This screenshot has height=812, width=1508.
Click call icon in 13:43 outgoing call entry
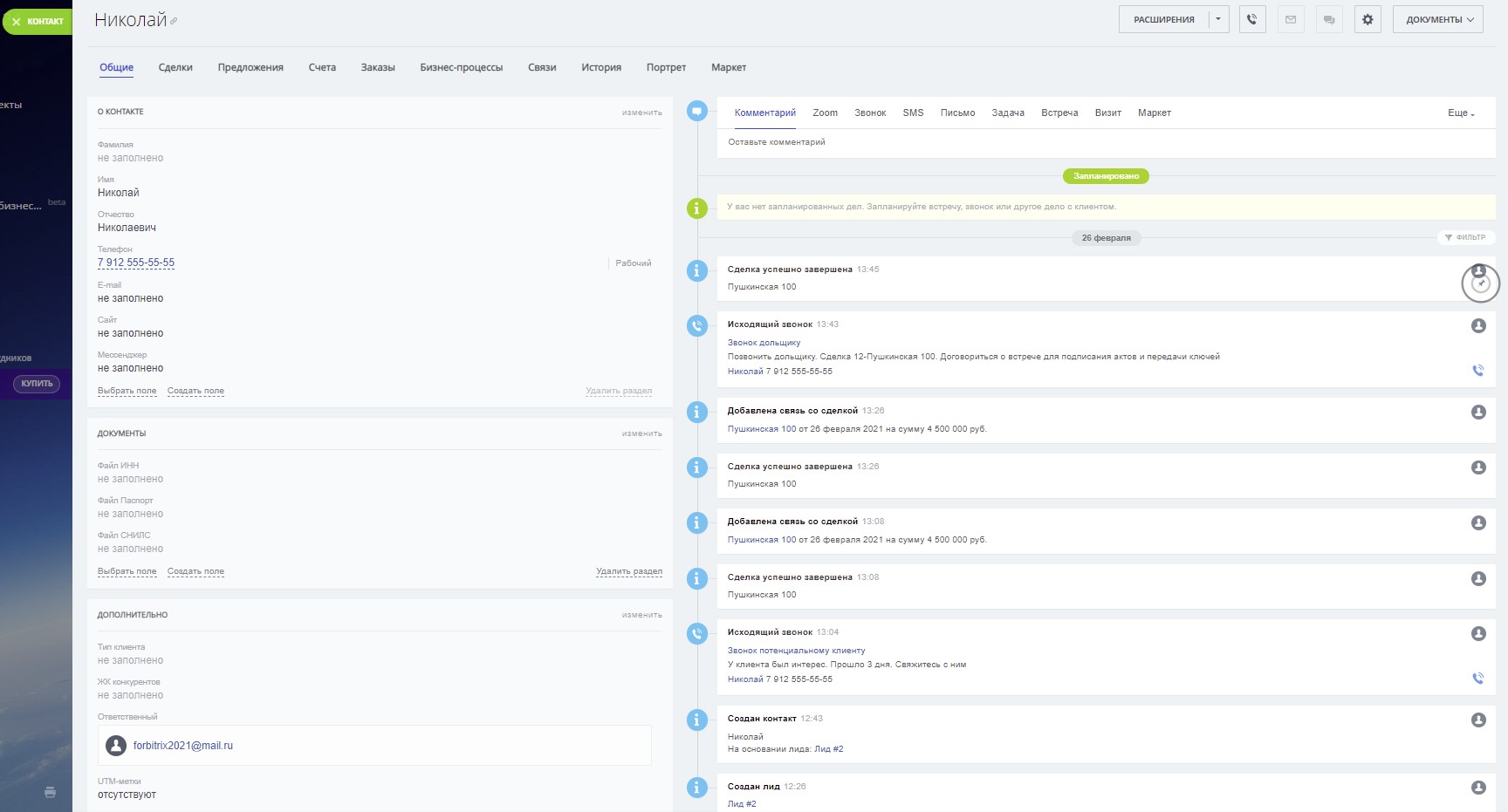1478,370
